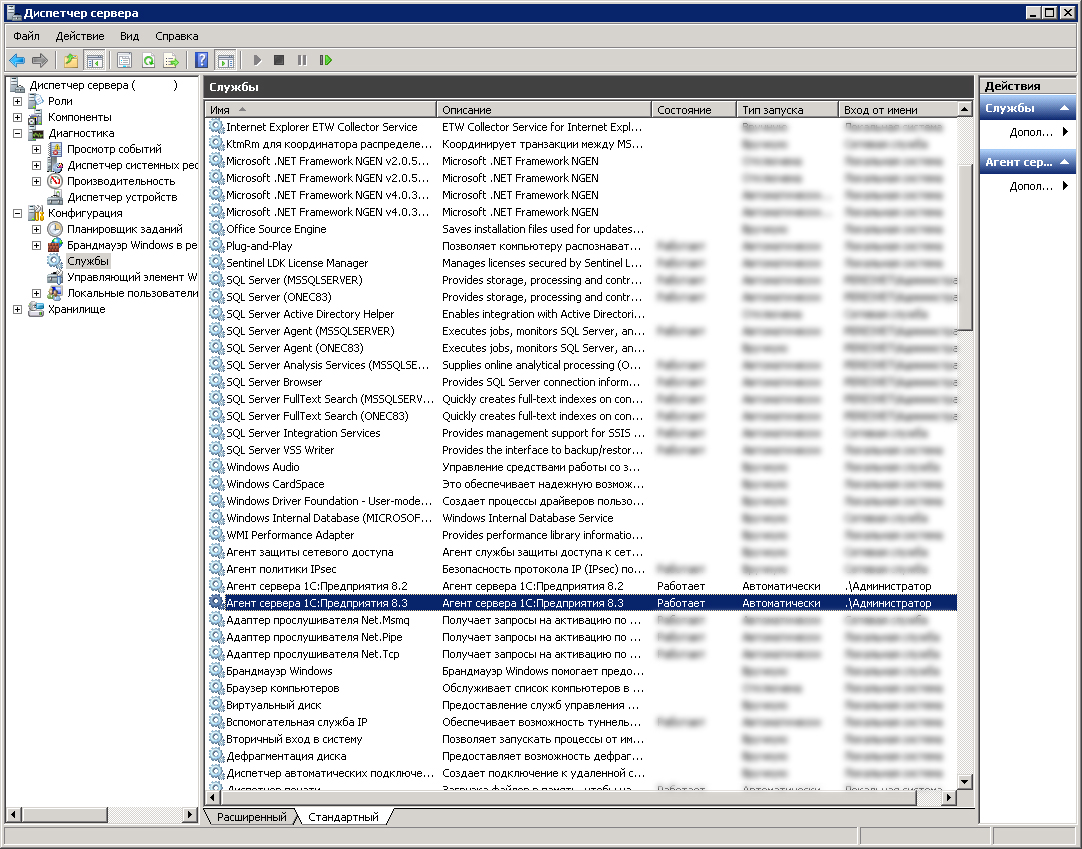1082x849 pixels.
Task: Open the Файл menu
Action: (26, 36)
